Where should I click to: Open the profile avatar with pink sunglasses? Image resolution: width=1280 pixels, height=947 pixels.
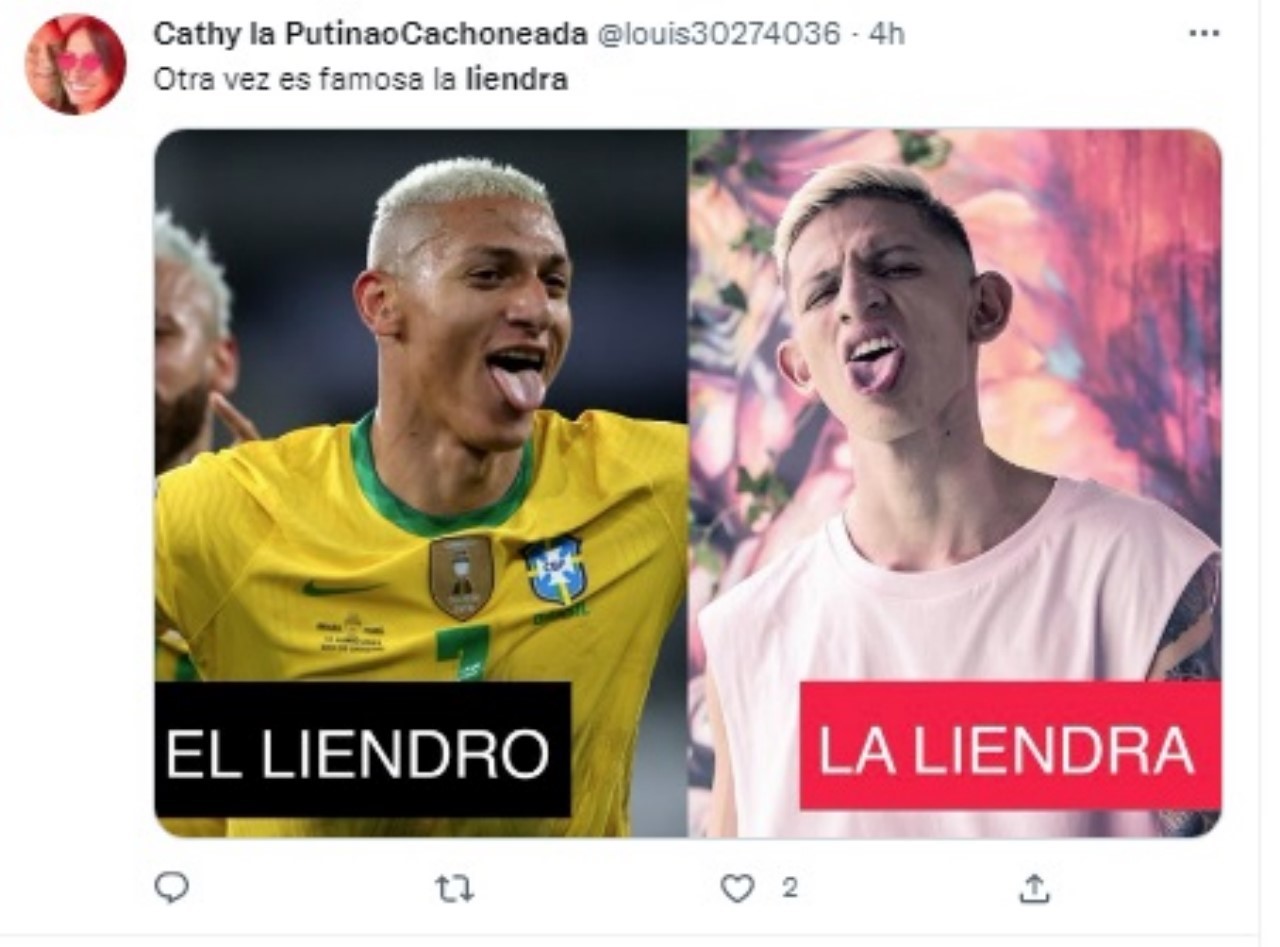coord(75,64)
